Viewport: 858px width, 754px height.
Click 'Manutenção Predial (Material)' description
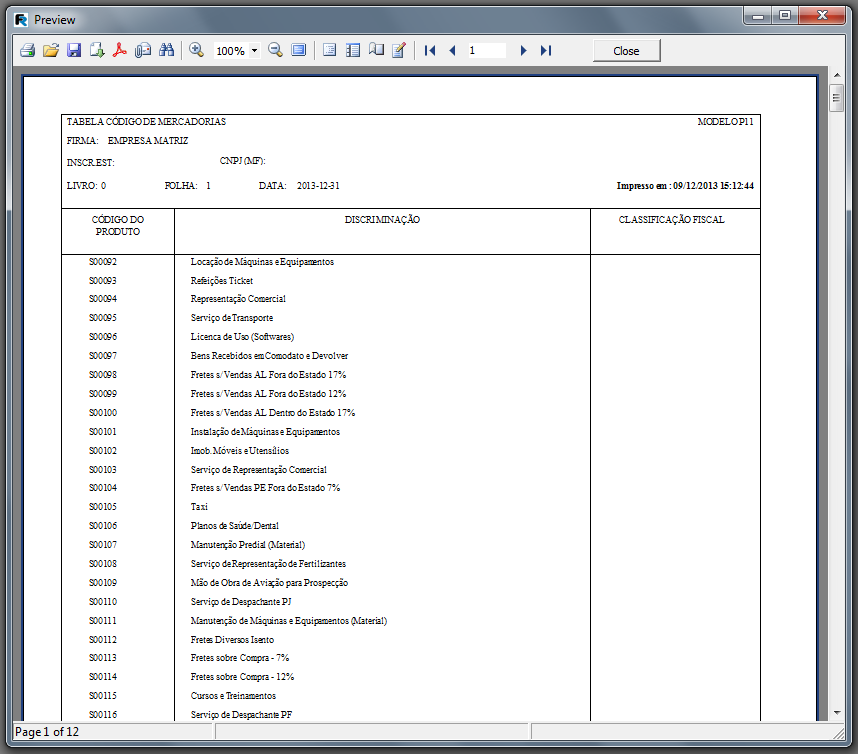click(247, 545)
